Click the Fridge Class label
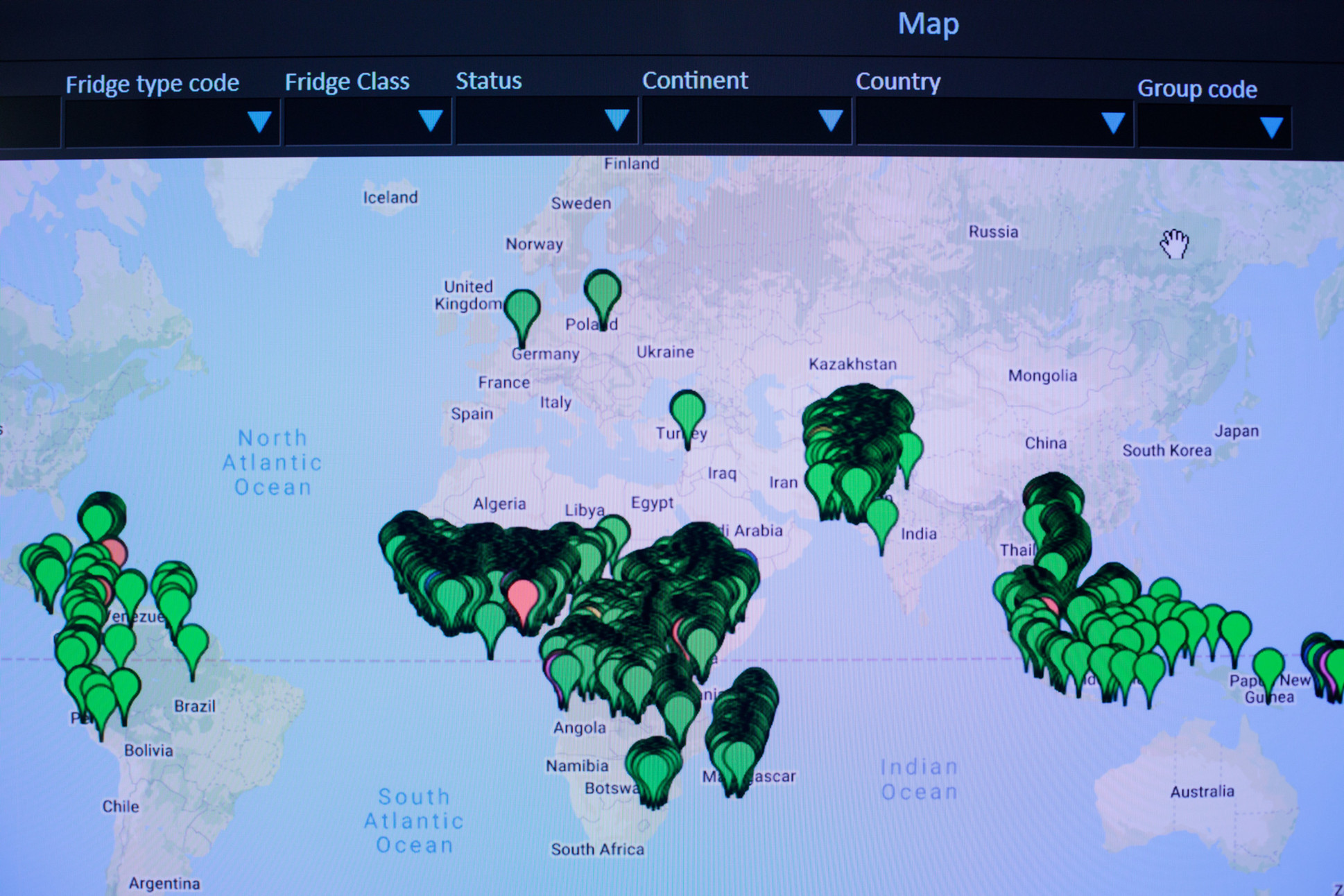The height and width of the screenshot is (896, 1344). coord(347,82)
